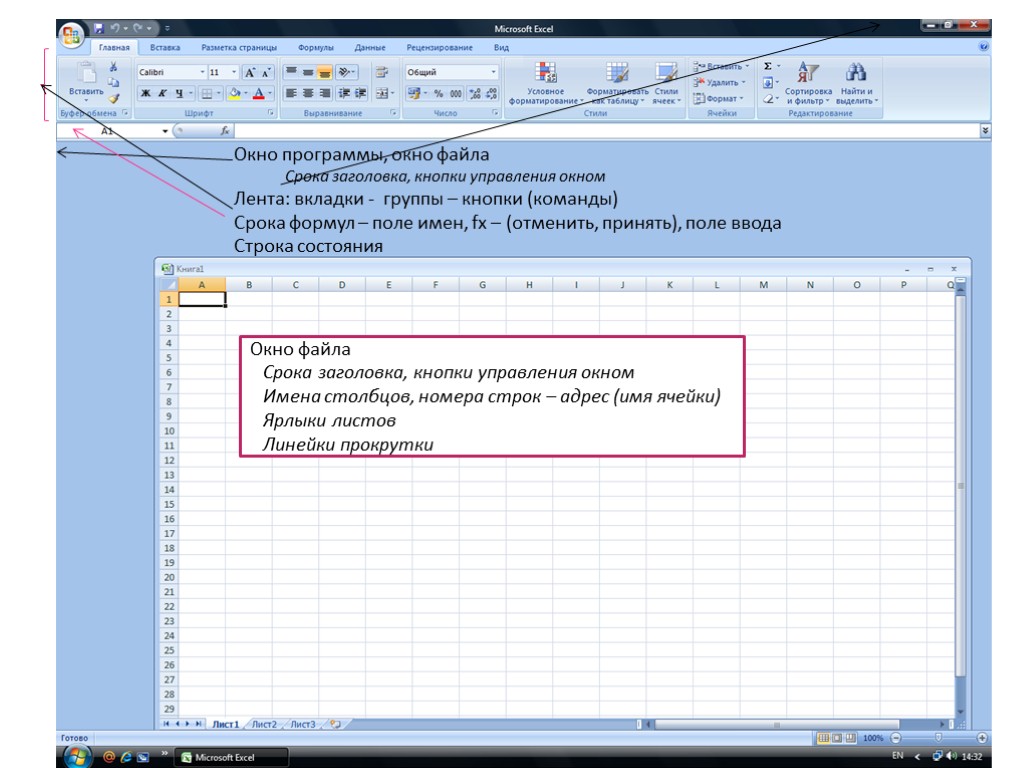The height and width of the screenshot is (768, 1024).
Task: Toggle top vertical alignment
Action: (291, 72)
